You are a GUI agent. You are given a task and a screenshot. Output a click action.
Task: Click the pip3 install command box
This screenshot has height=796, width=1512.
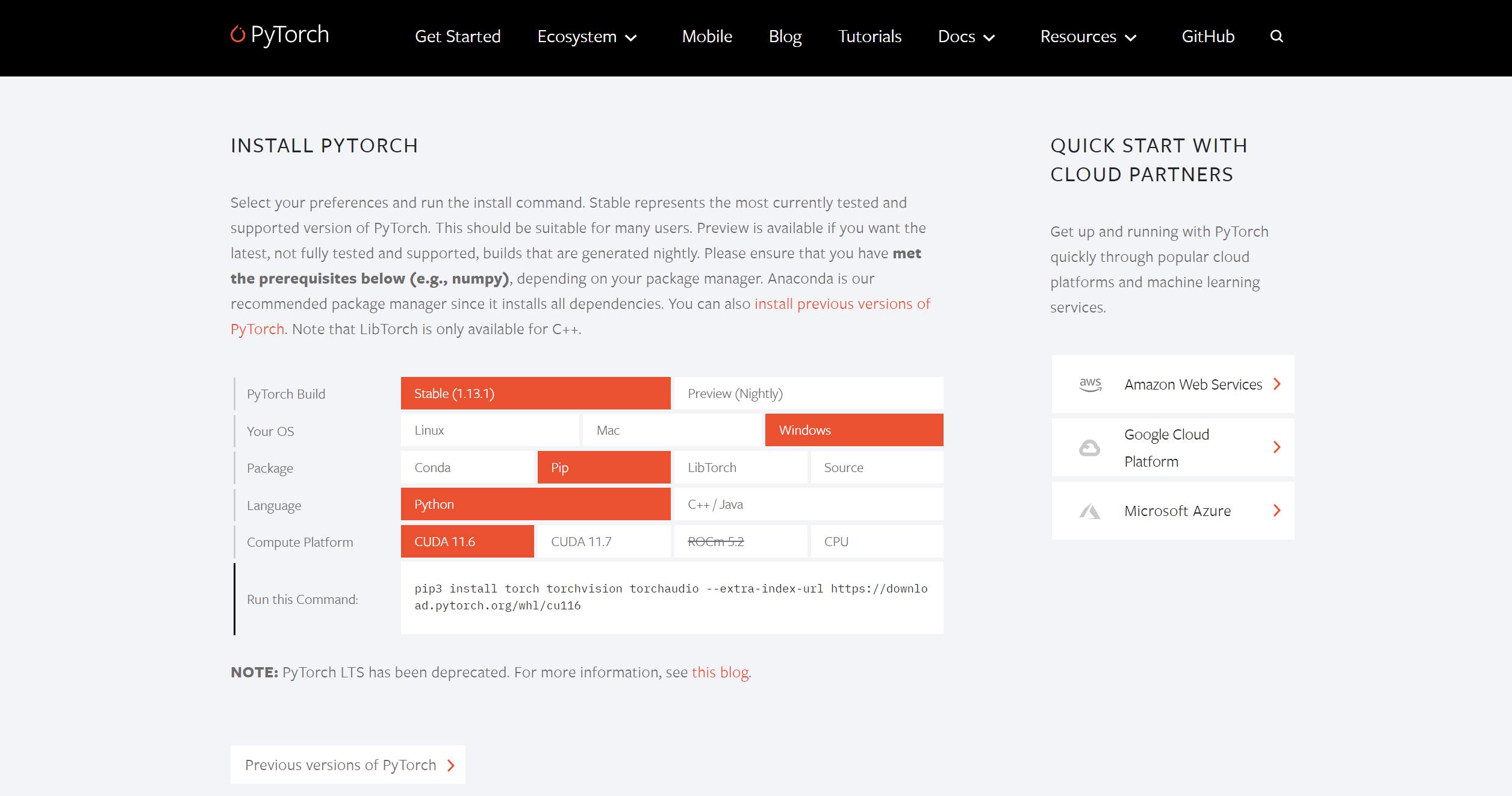pyautogui.click(x=672, y=597)
